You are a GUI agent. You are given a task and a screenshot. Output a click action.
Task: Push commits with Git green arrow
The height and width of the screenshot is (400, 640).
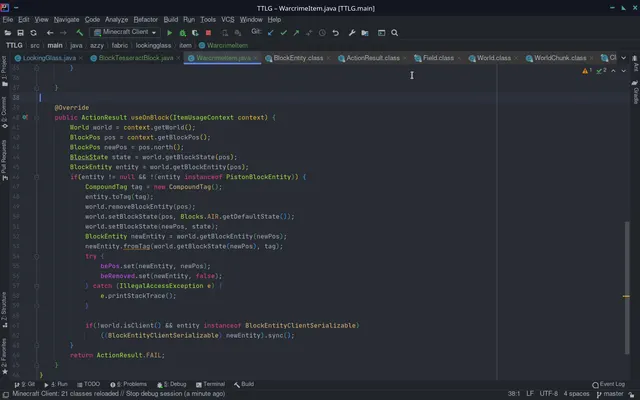[296, 33]
